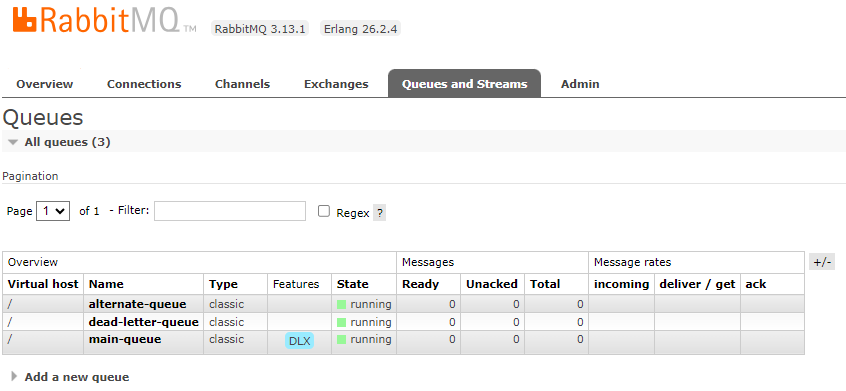
Task: Click the RabbitMQ logo
Action: click(104, 19)
